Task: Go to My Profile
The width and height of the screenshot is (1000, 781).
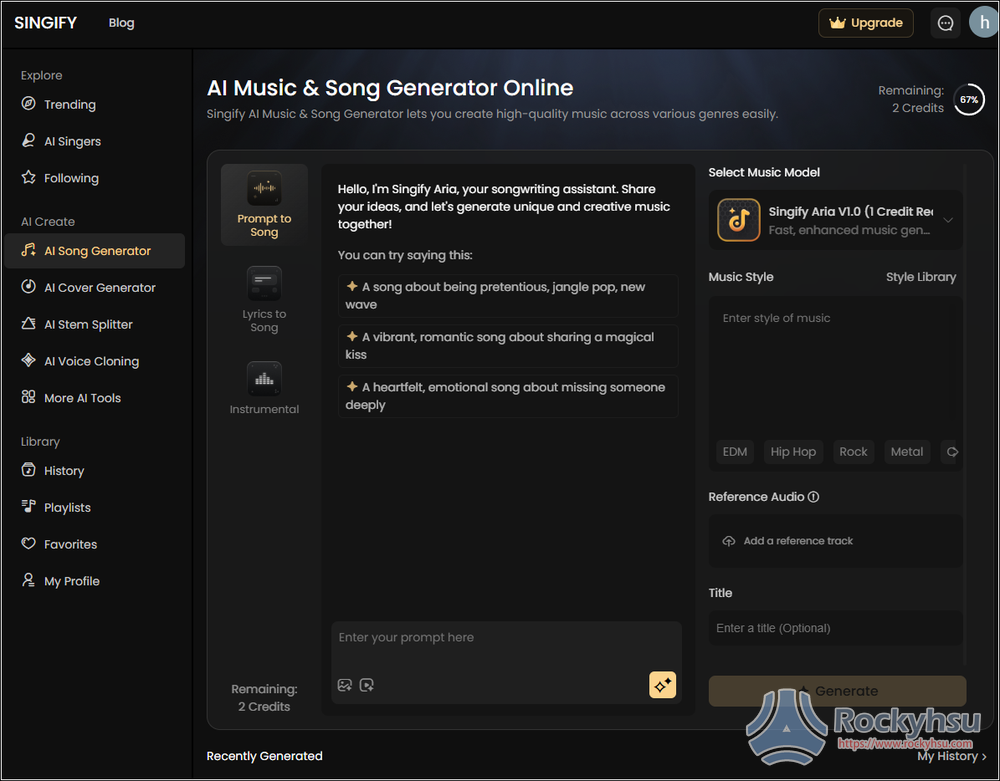Action: click(60, 581)
